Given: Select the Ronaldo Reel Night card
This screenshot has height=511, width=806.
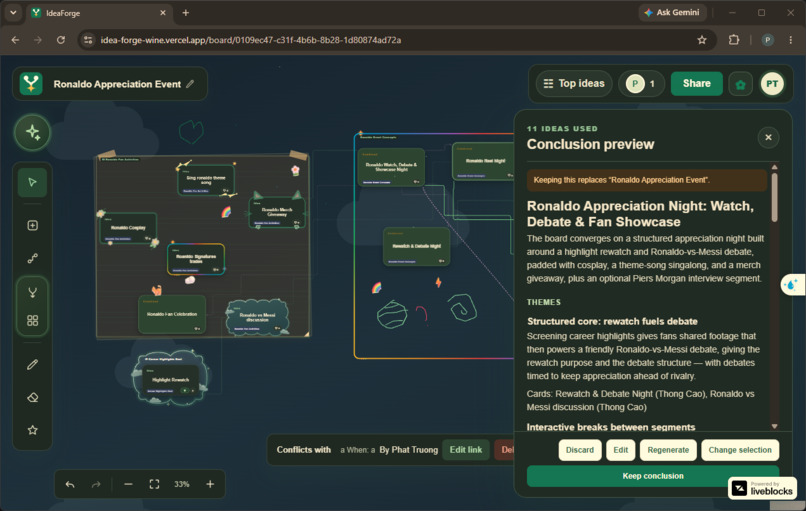Looking at the screenshot, I should pyautogui.click(x=485, y=161).
